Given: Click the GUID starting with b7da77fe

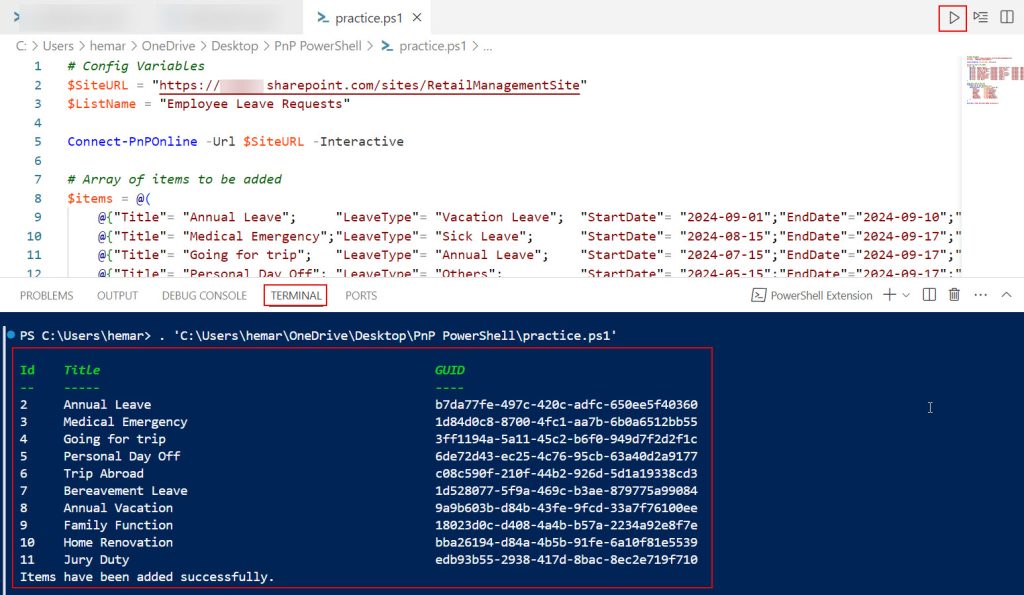Looking at the screenshot, I should pos(566,405).
